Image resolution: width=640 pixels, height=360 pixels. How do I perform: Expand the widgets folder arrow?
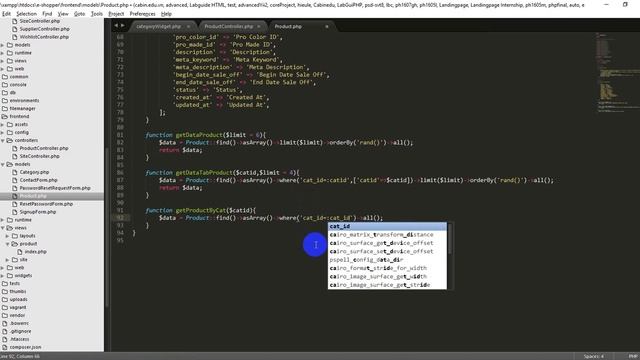(x=3, y=276)
